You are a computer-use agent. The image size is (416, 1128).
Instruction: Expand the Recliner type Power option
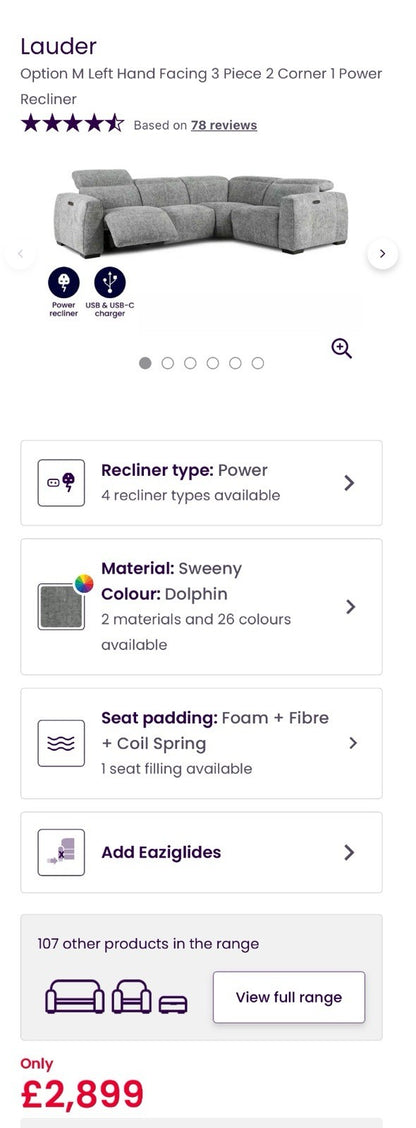pyautogui.click(x=202, y=483)
